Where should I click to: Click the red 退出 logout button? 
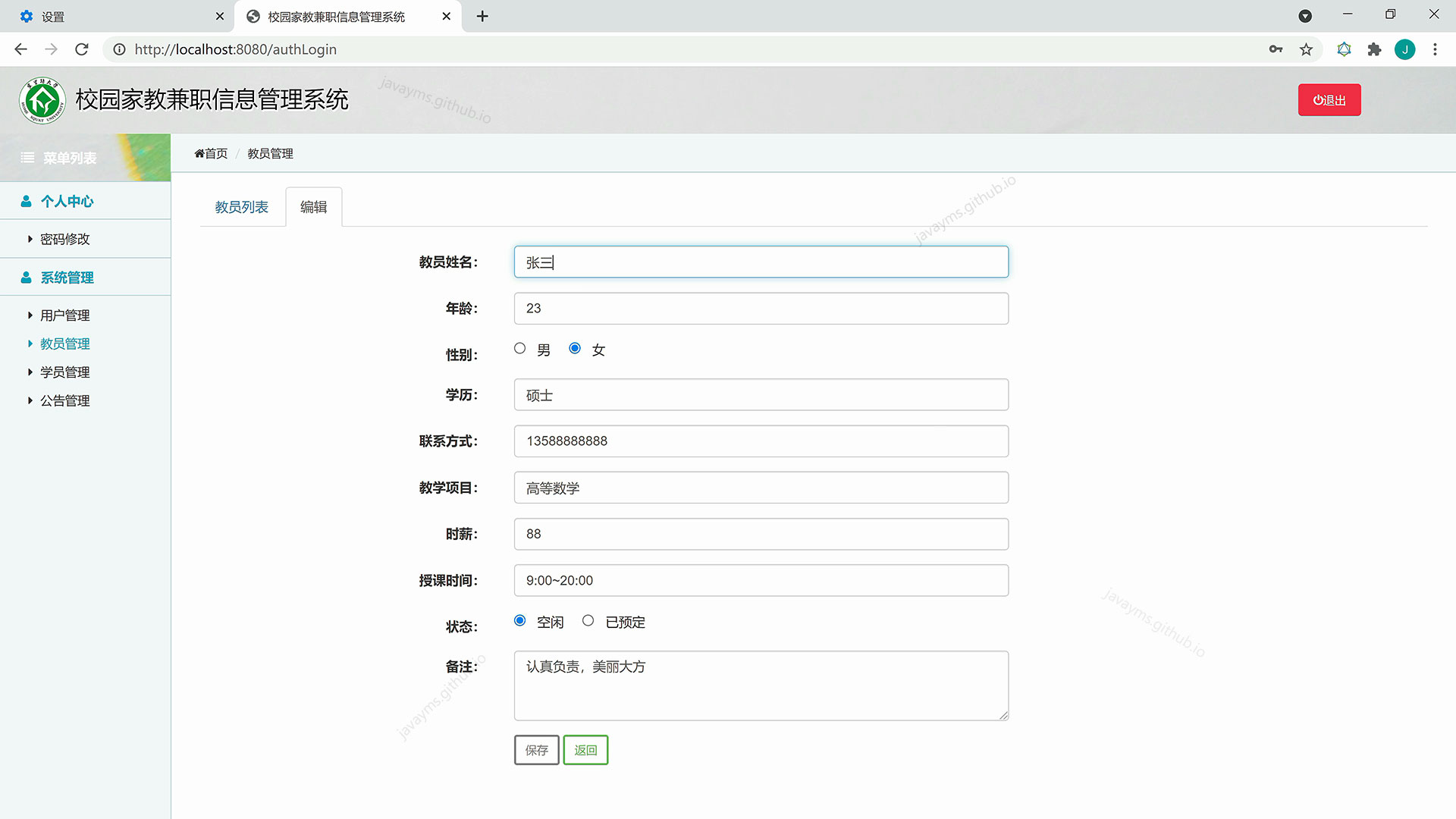click(x=1329, y=100)
